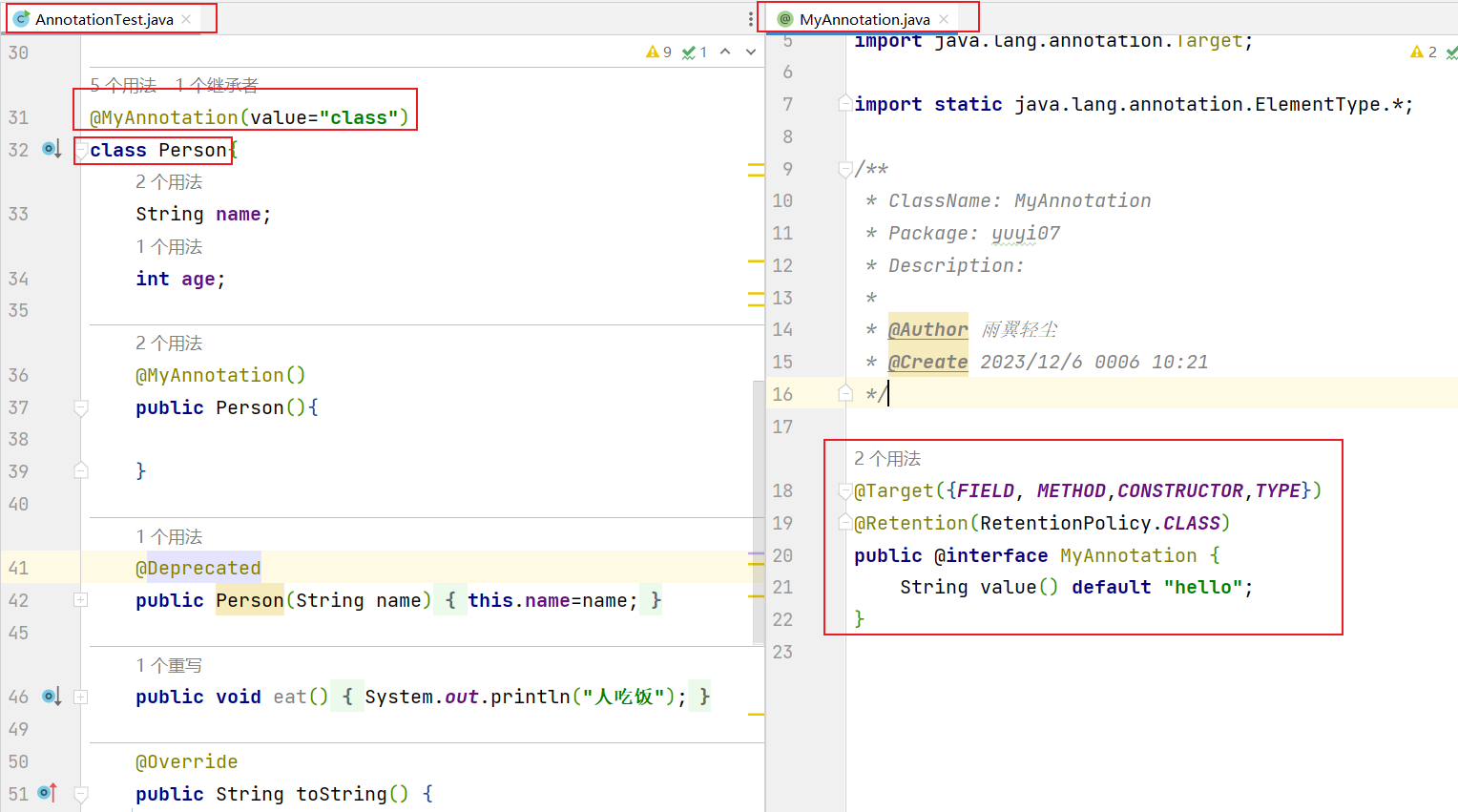
Task: Click the overriding-method gutter icon on line 51
Action: tap(48, 793)
